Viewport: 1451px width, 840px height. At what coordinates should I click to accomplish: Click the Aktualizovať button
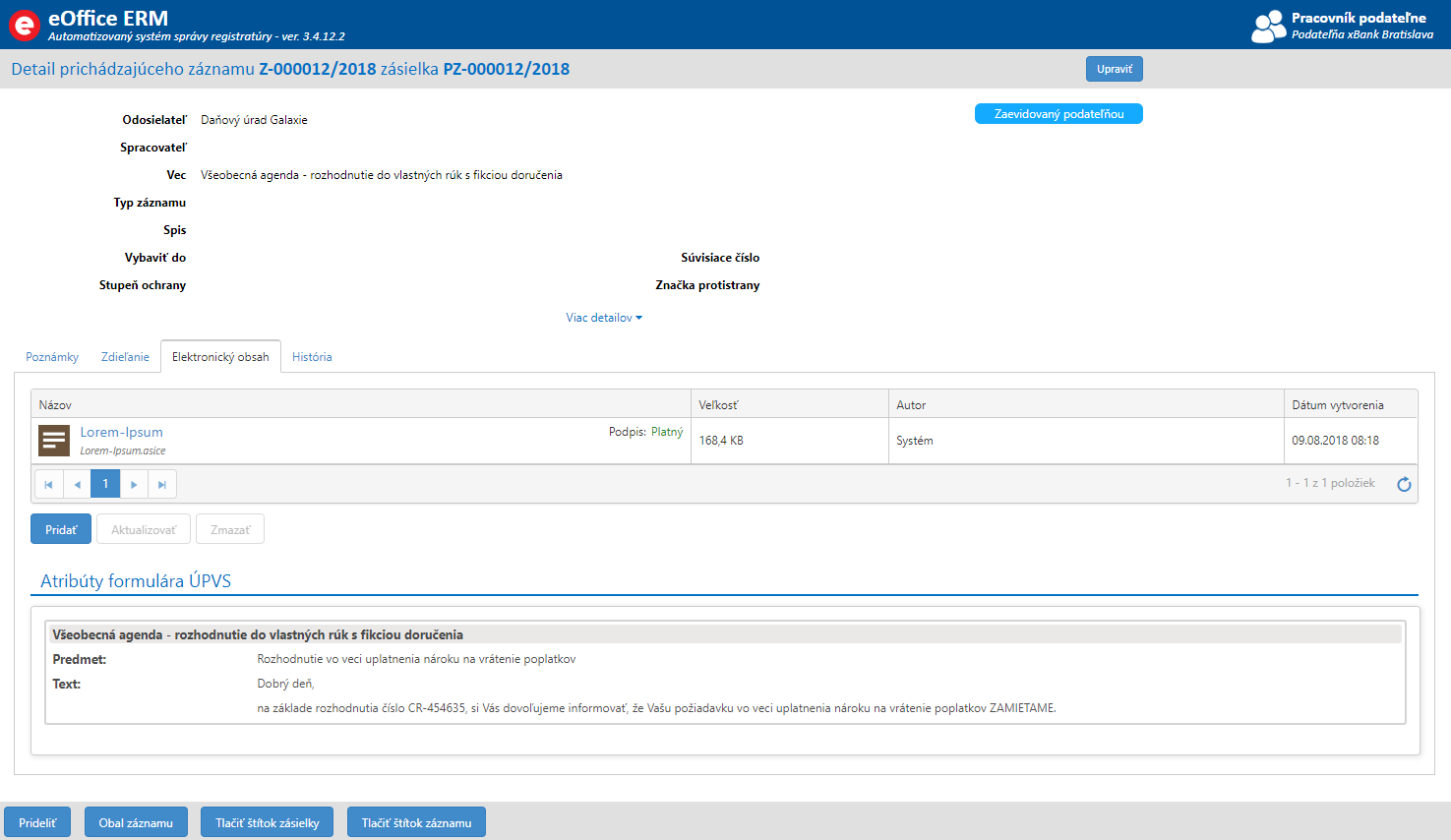point(144,529)
